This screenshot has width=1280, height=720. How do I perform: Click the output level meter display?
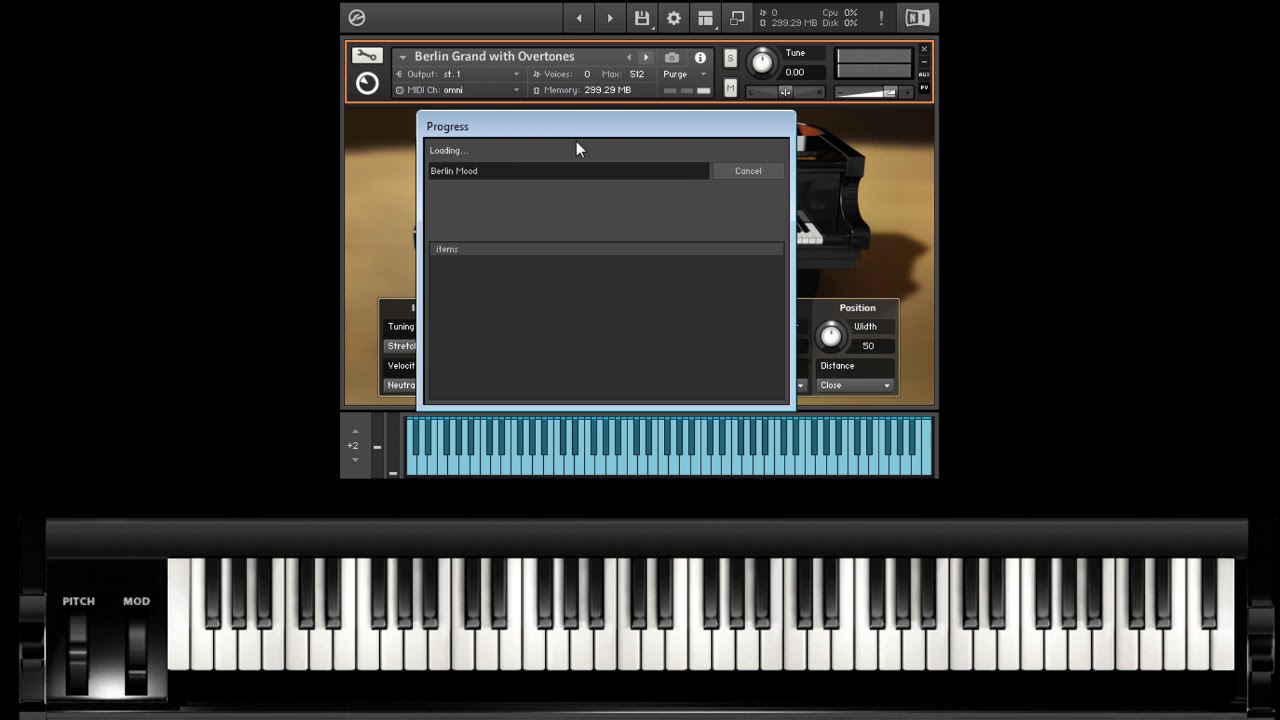(x=874, y=64)
